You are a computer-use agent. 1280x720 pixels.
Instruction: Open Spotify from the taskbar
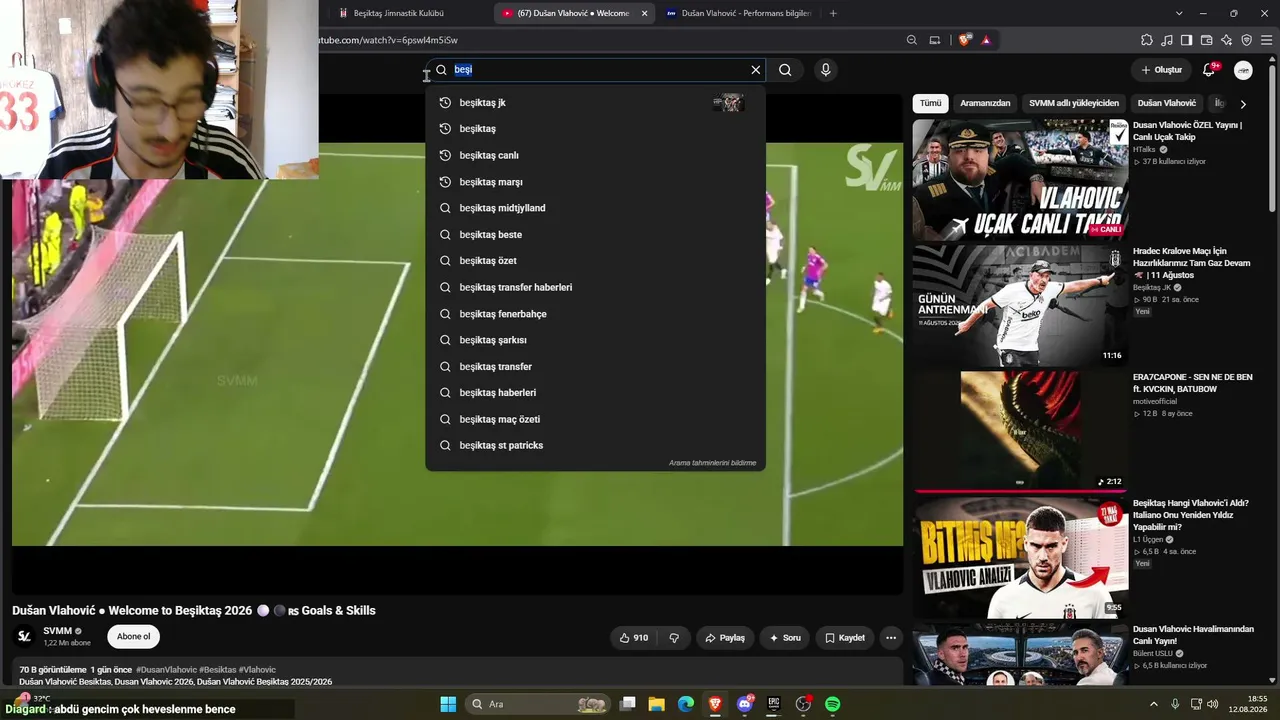(832, 704)
